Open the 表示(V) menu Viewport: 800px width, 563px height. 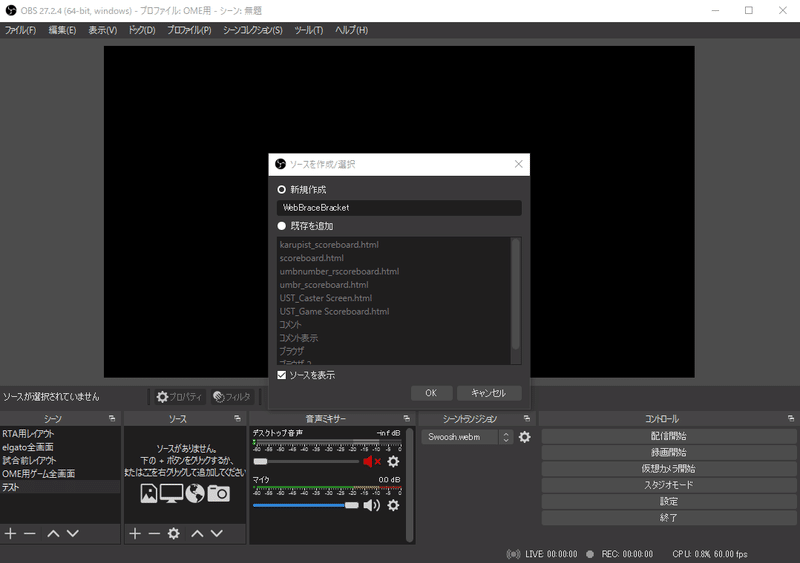103,30
